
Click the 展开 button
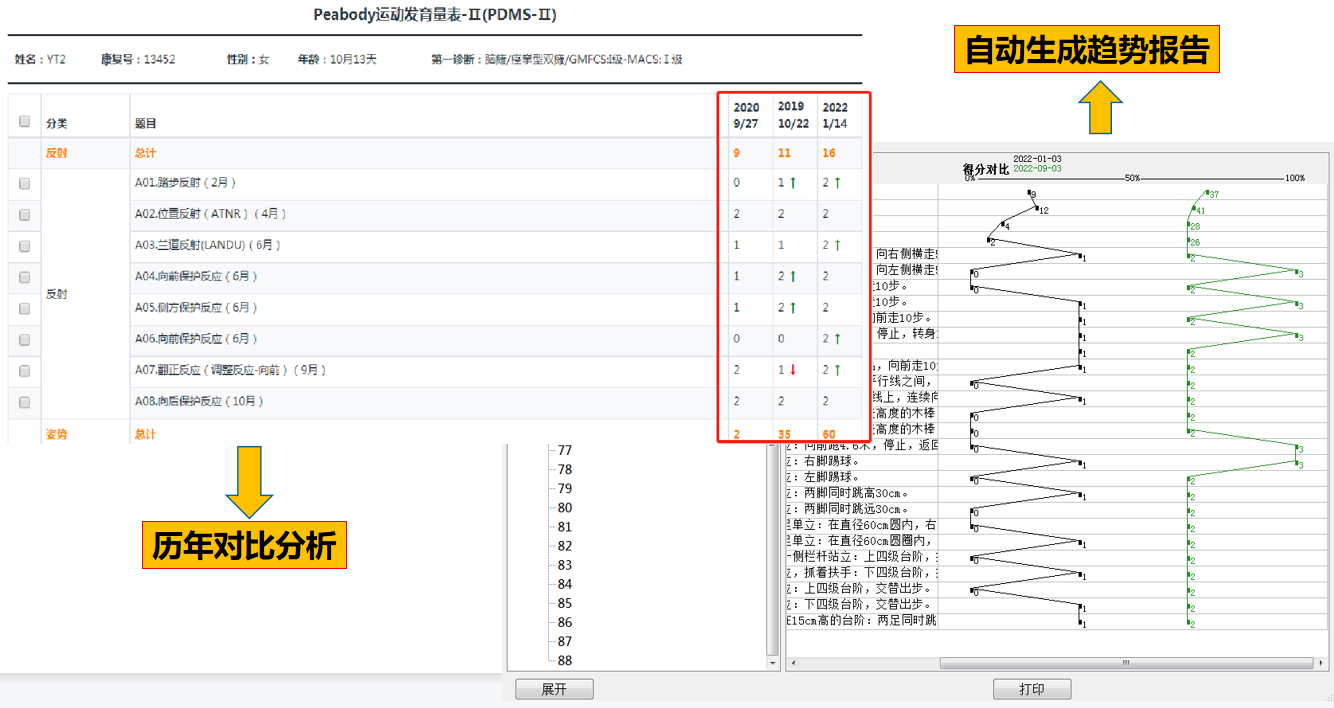(x=554, y=689)
